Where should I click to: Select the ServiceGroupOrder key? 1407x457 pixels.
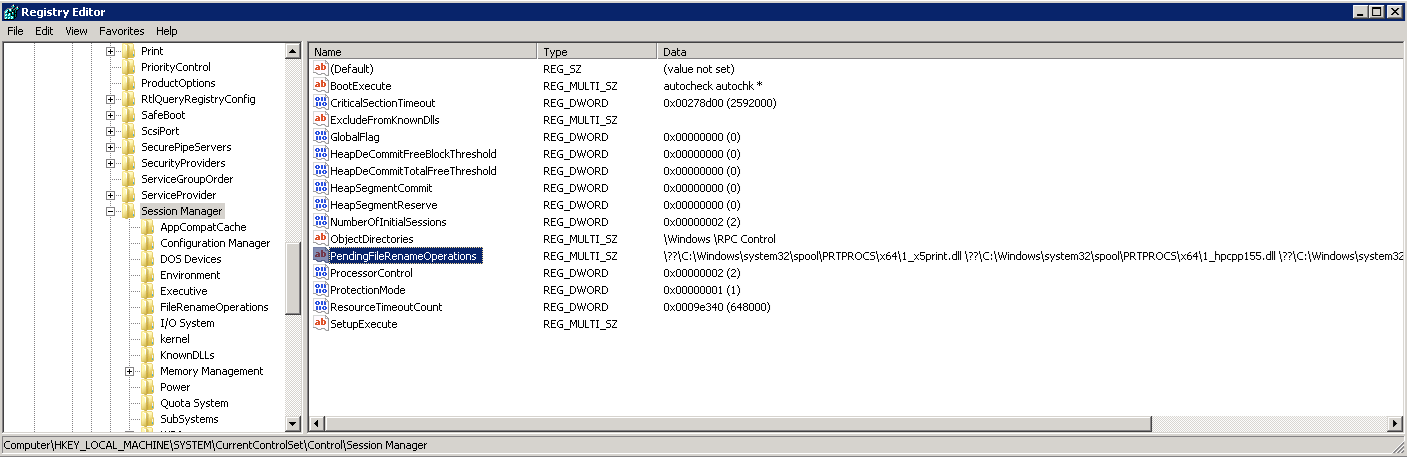click(x=187, y=179)
